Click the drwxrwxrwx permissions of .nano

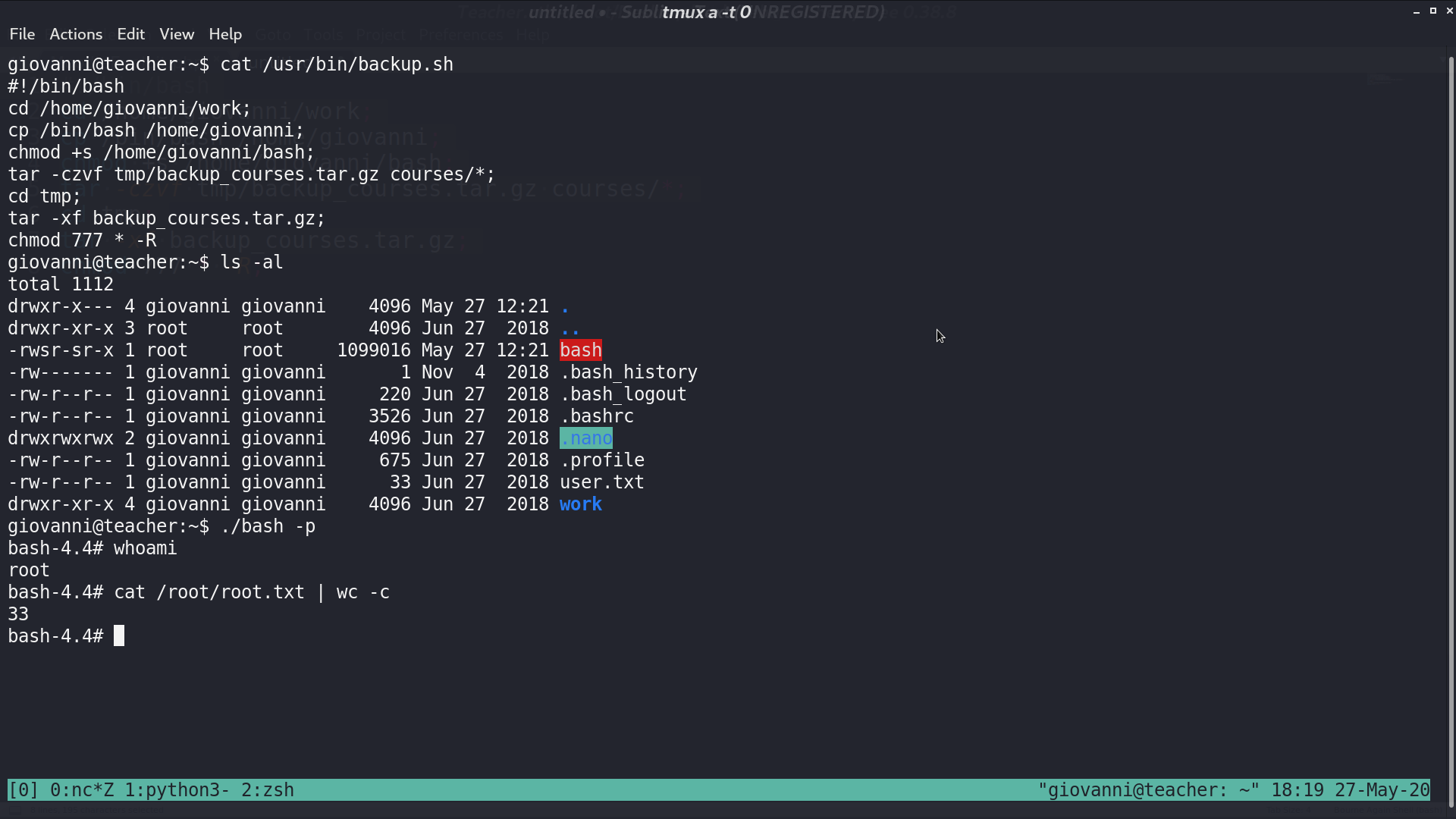coord(61,438)
